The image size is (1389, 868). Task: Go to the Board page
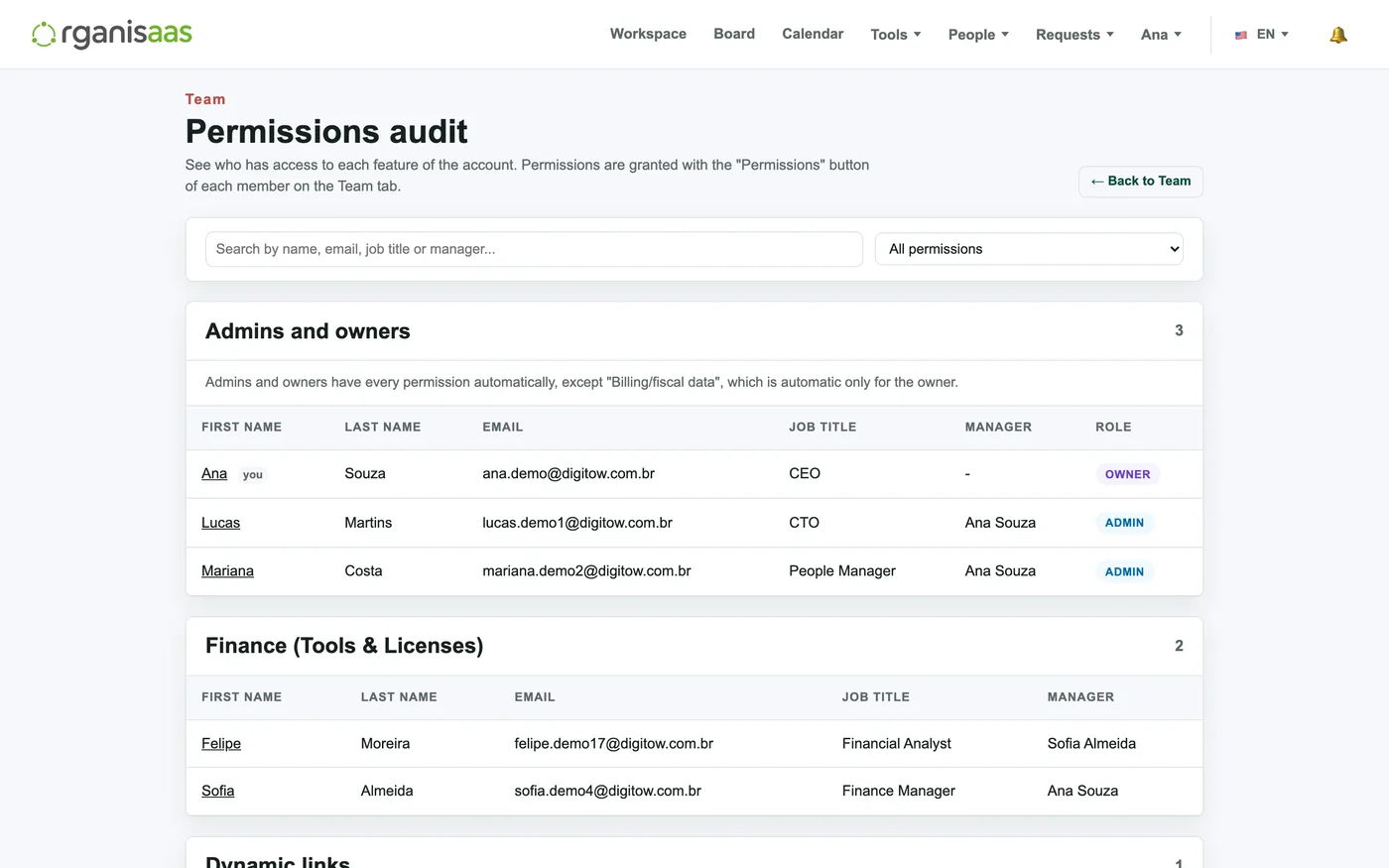click(734, 34)
